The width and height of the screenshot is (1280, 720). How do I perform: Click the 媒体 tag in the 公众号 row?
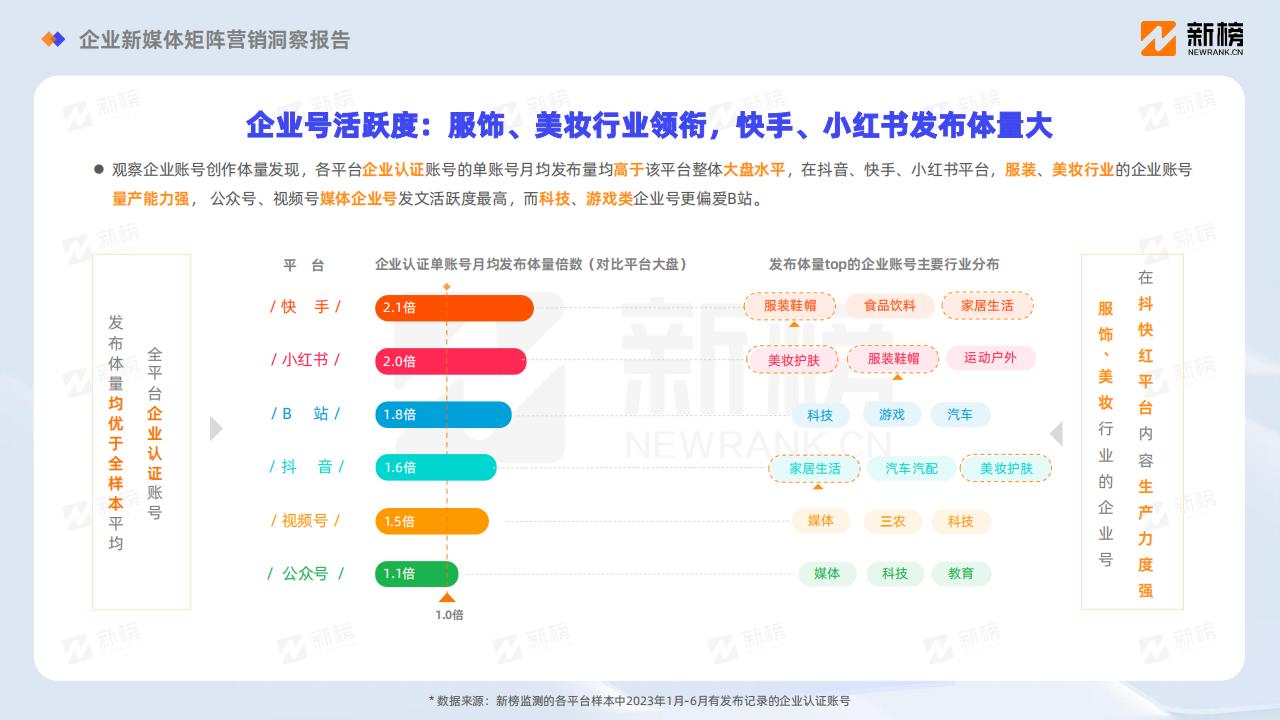coord(827,574)
